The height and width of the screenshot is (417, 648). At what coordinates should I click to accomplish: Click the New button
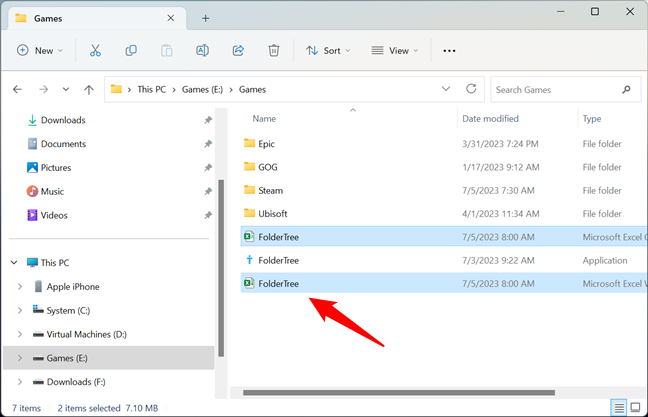click(40, 50)
